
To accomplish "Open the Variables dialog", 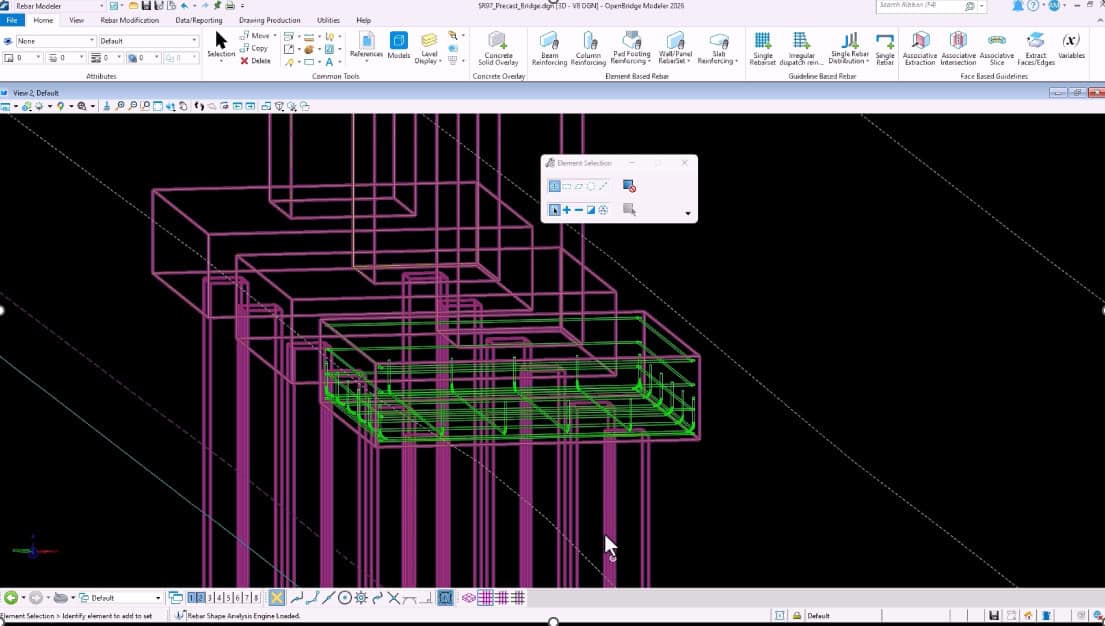I will [x=1071, y=46].
